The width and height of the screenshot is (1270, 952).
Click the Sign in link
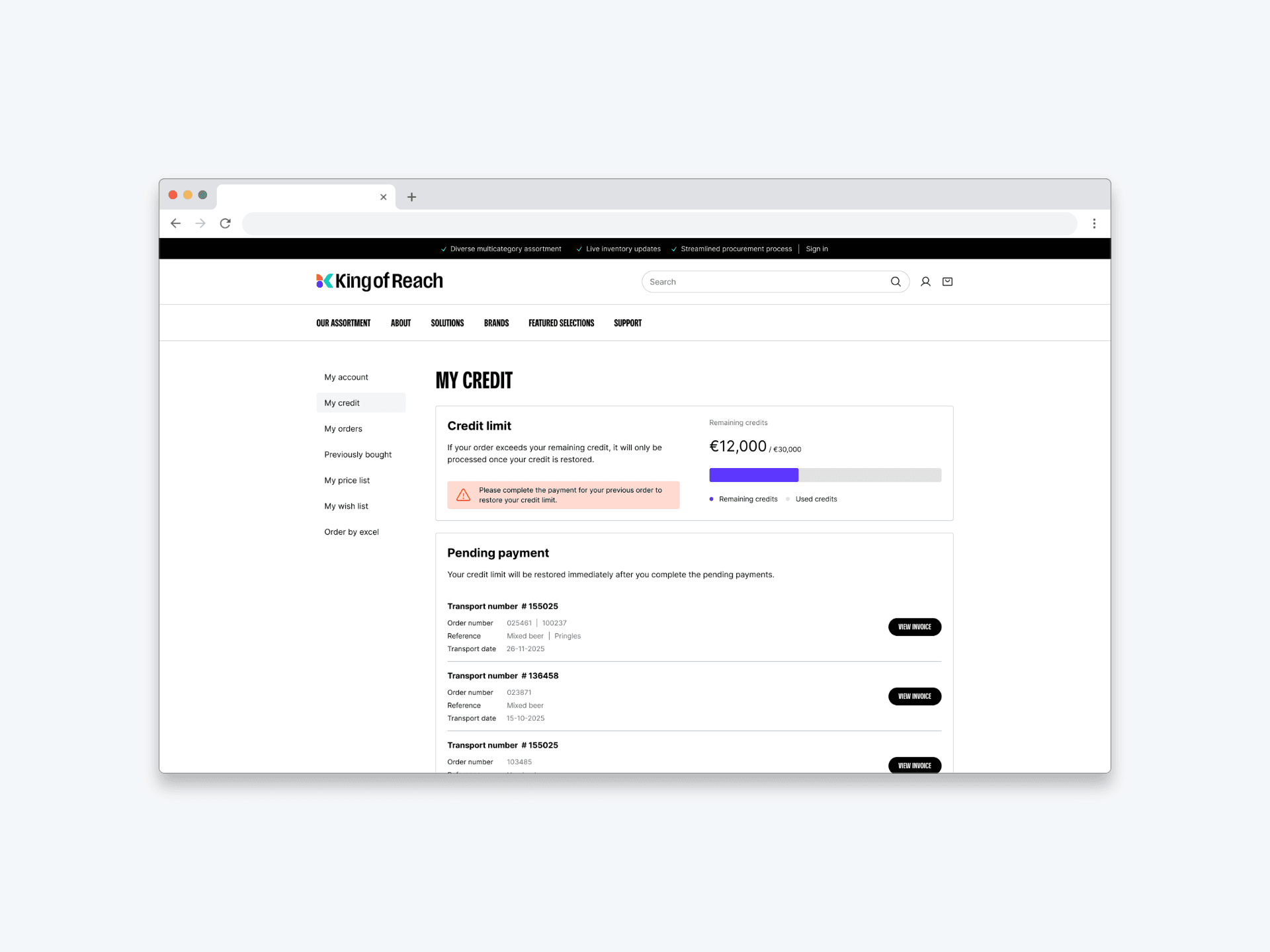pos(816,249)
